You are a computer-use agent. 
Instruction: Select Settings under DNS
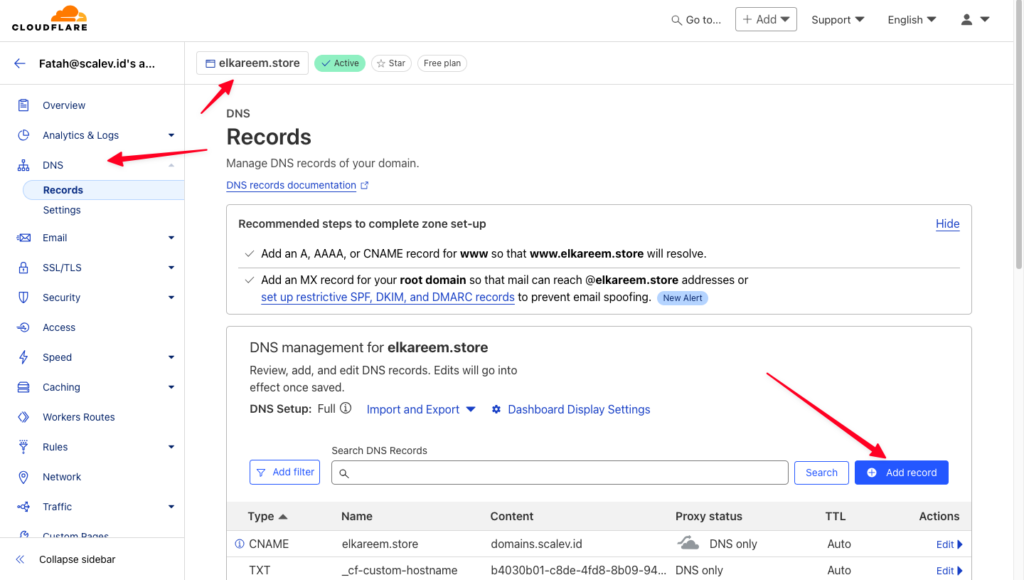[62, 210]
